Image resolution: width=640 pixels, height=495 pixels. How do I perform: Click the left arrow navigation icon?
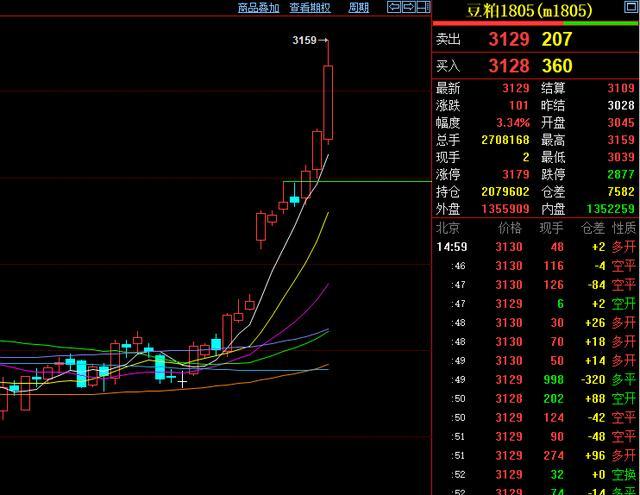click(x=393, y=7)
